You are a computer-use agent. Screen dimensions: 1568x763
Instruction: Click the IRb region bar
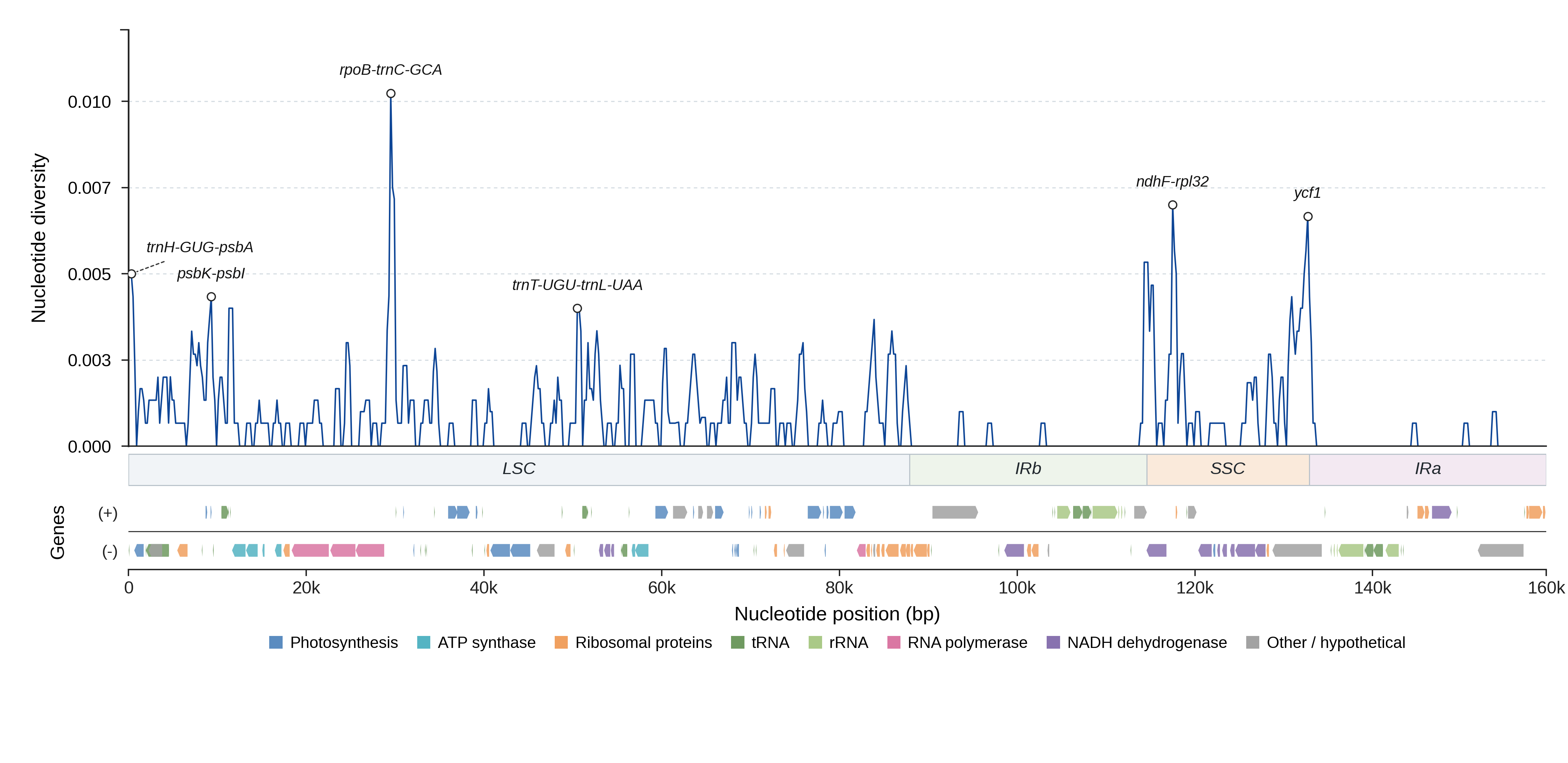point(1028,469)
